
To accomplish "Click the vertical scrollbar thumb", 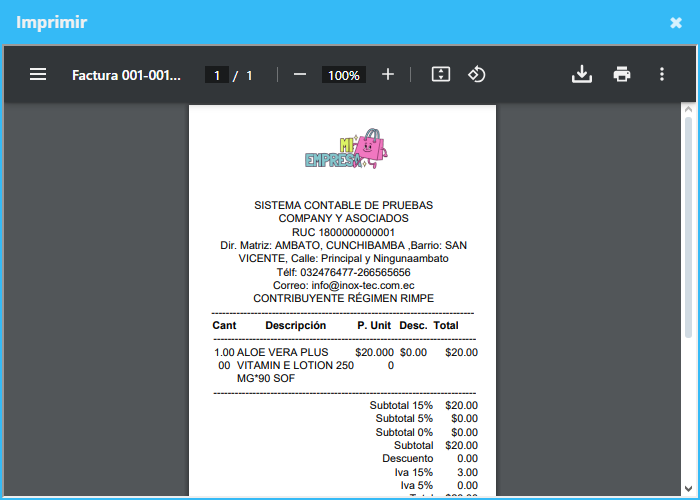I will pyautogui.click(x=688, y=227).
